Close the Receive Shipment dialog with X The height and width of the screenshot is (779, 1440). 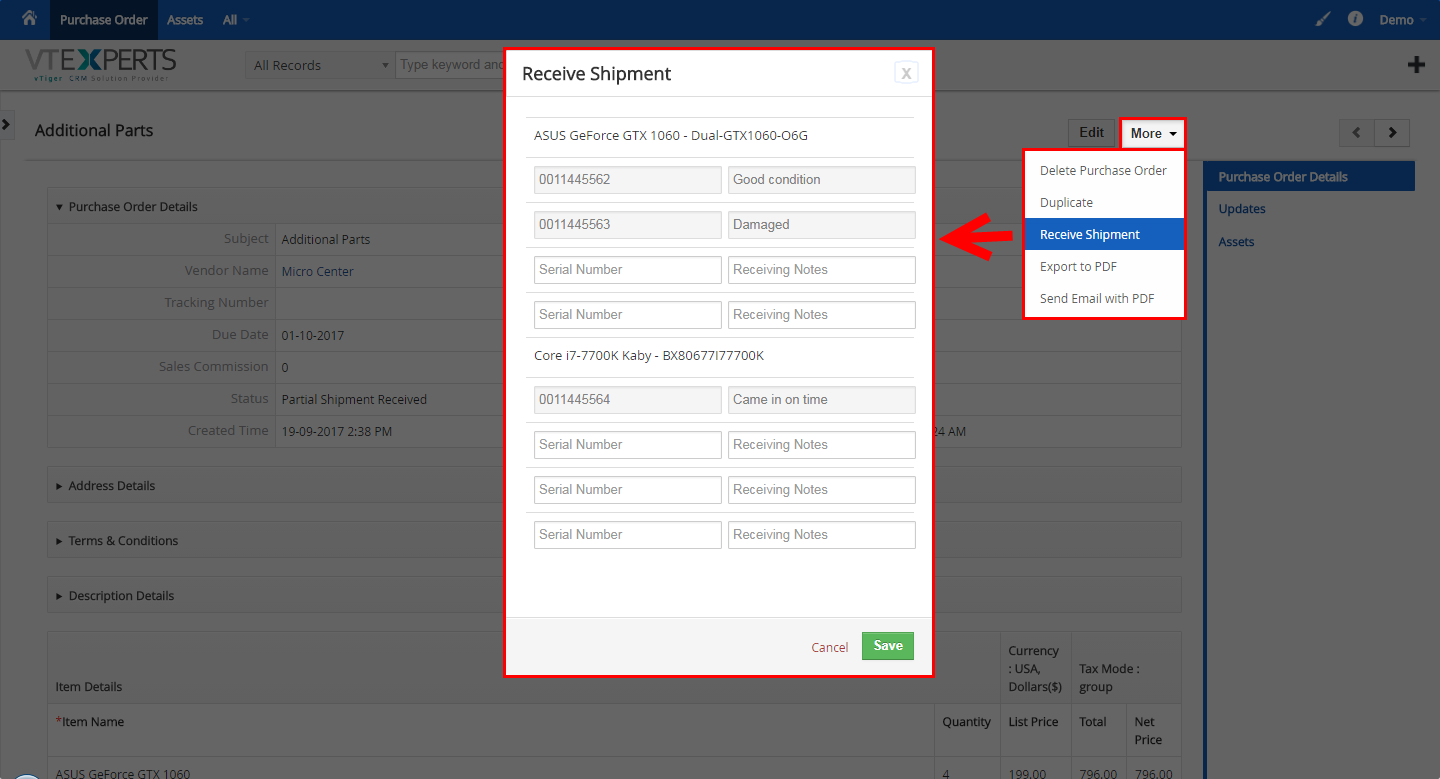click(x=906, y=72)
